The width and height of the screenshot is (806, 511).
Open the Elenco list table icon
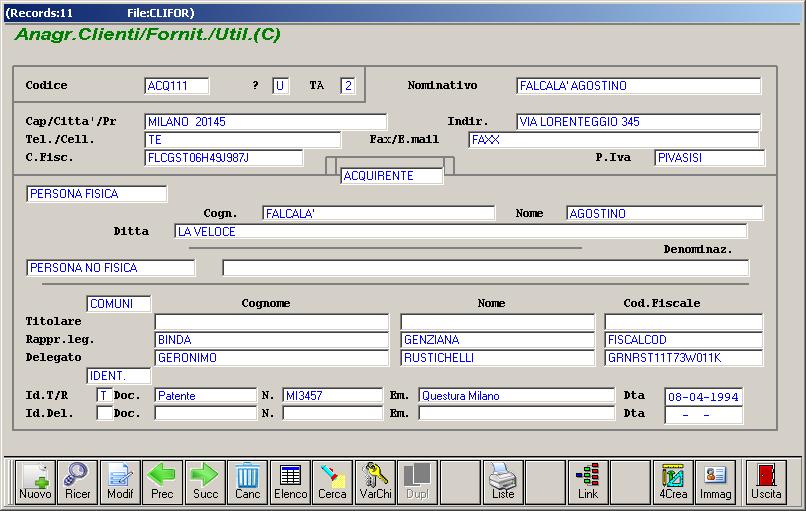click(x=290, y=481)
